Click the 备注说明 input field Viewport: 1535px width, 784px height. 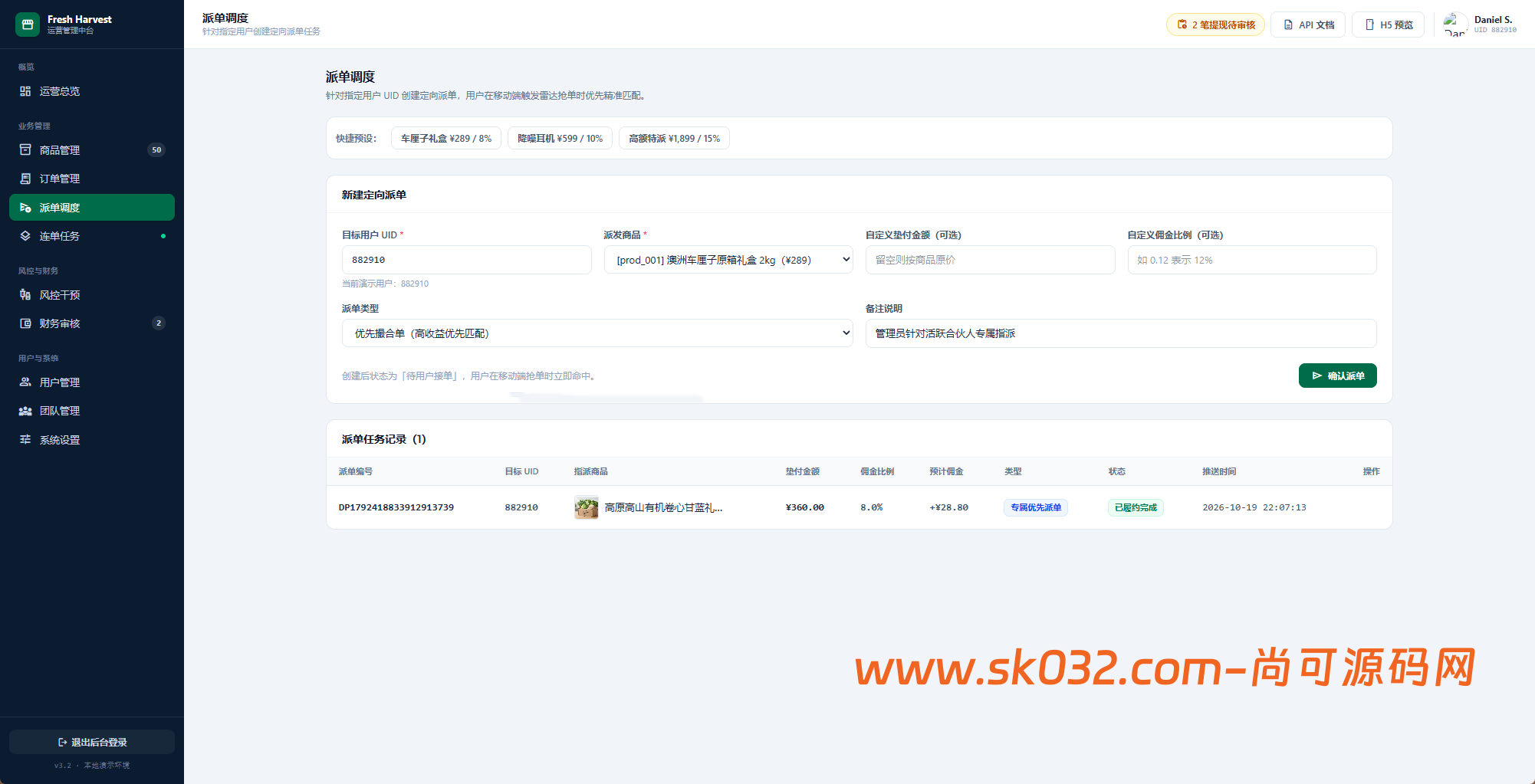tap(1121, 333)
